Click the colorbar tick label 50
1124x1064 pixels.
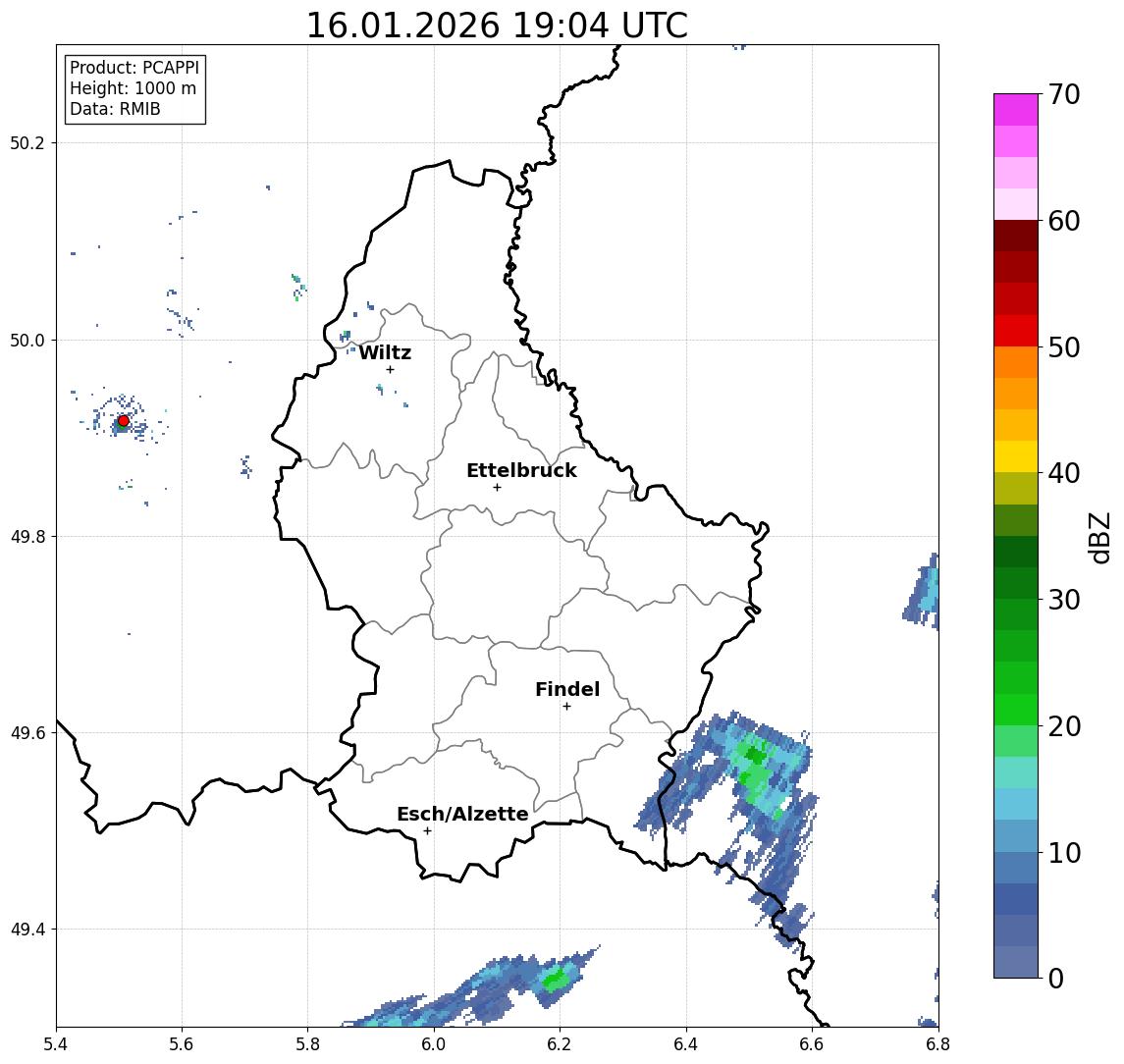click(x=1064, y=347)
